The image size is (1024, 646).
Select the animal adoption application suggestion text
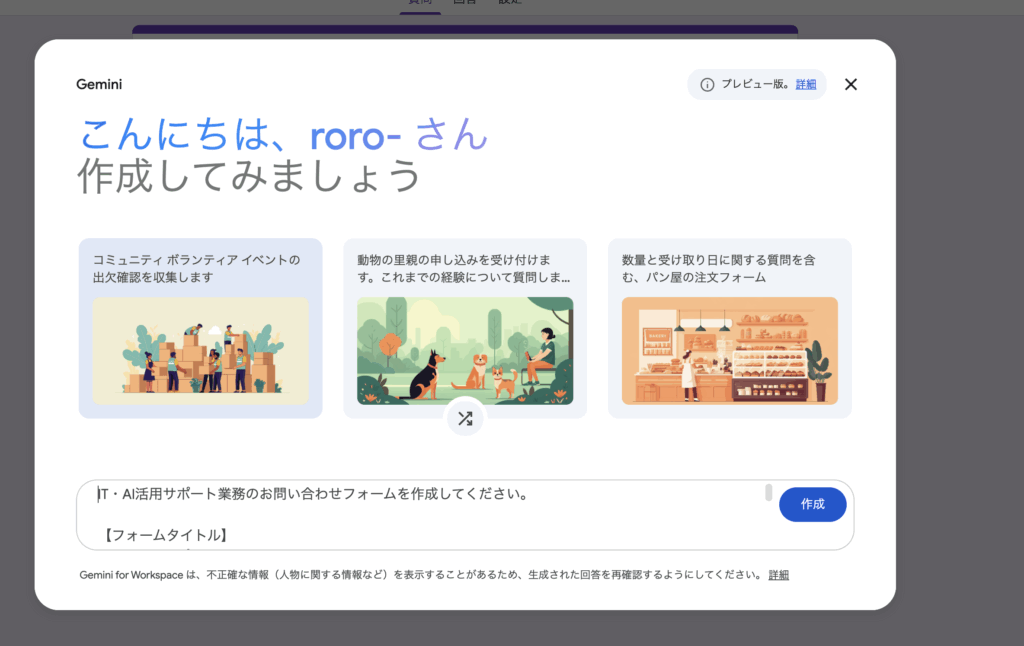[464, 268]
